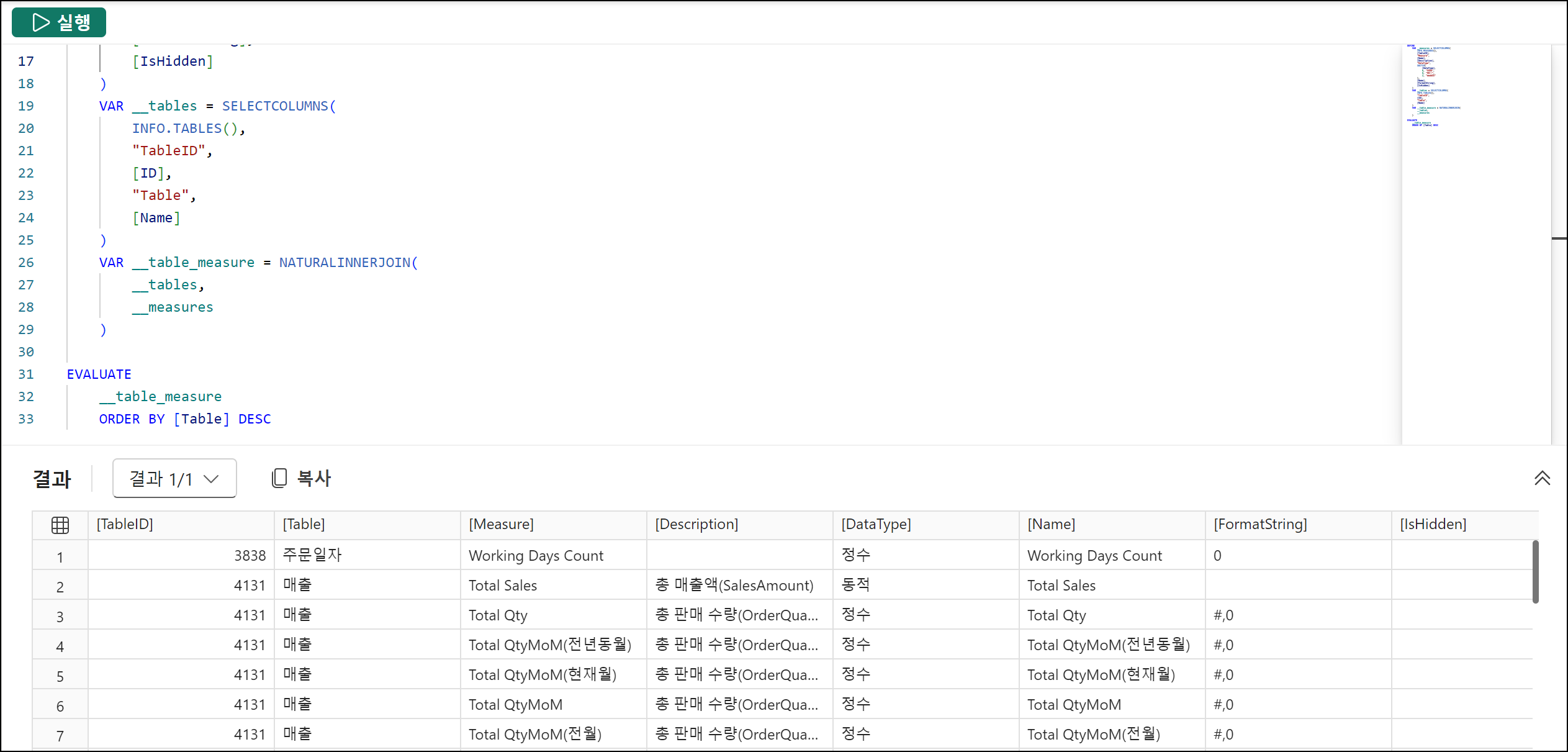Screen dimensions: 1568x752
Task: Click the results table vertical scrollbar
Action: 1535,571
